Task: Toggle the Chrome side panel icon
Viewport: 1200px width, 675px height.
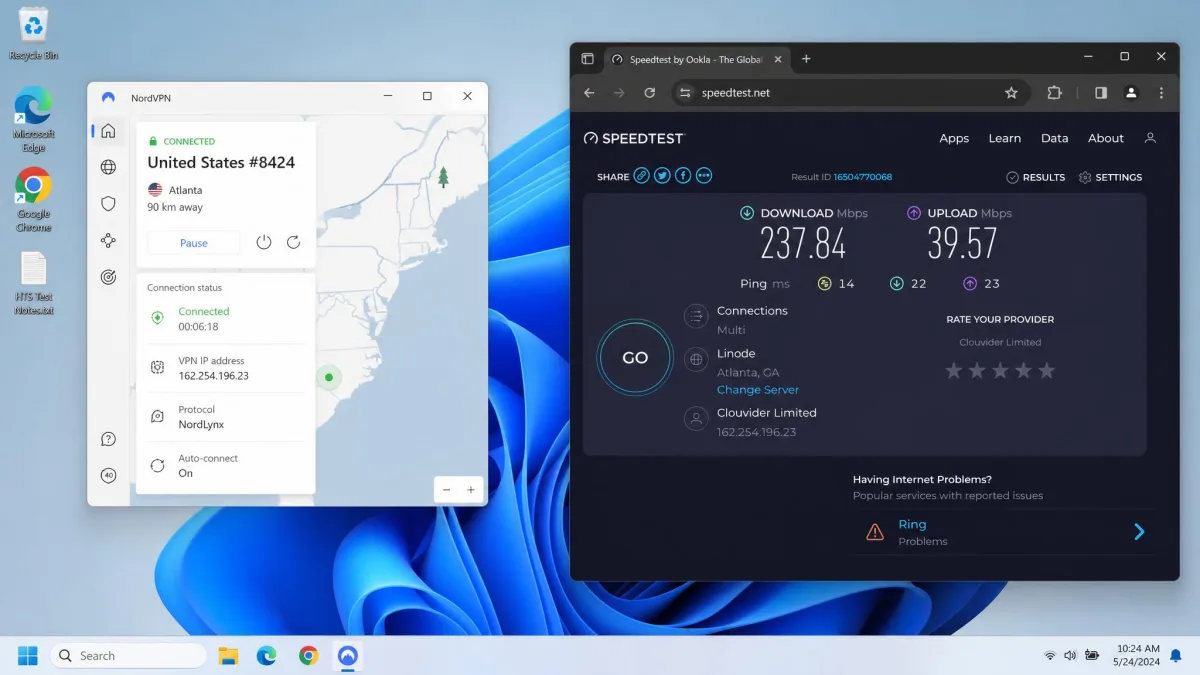Action: [x=1101, y=93]
